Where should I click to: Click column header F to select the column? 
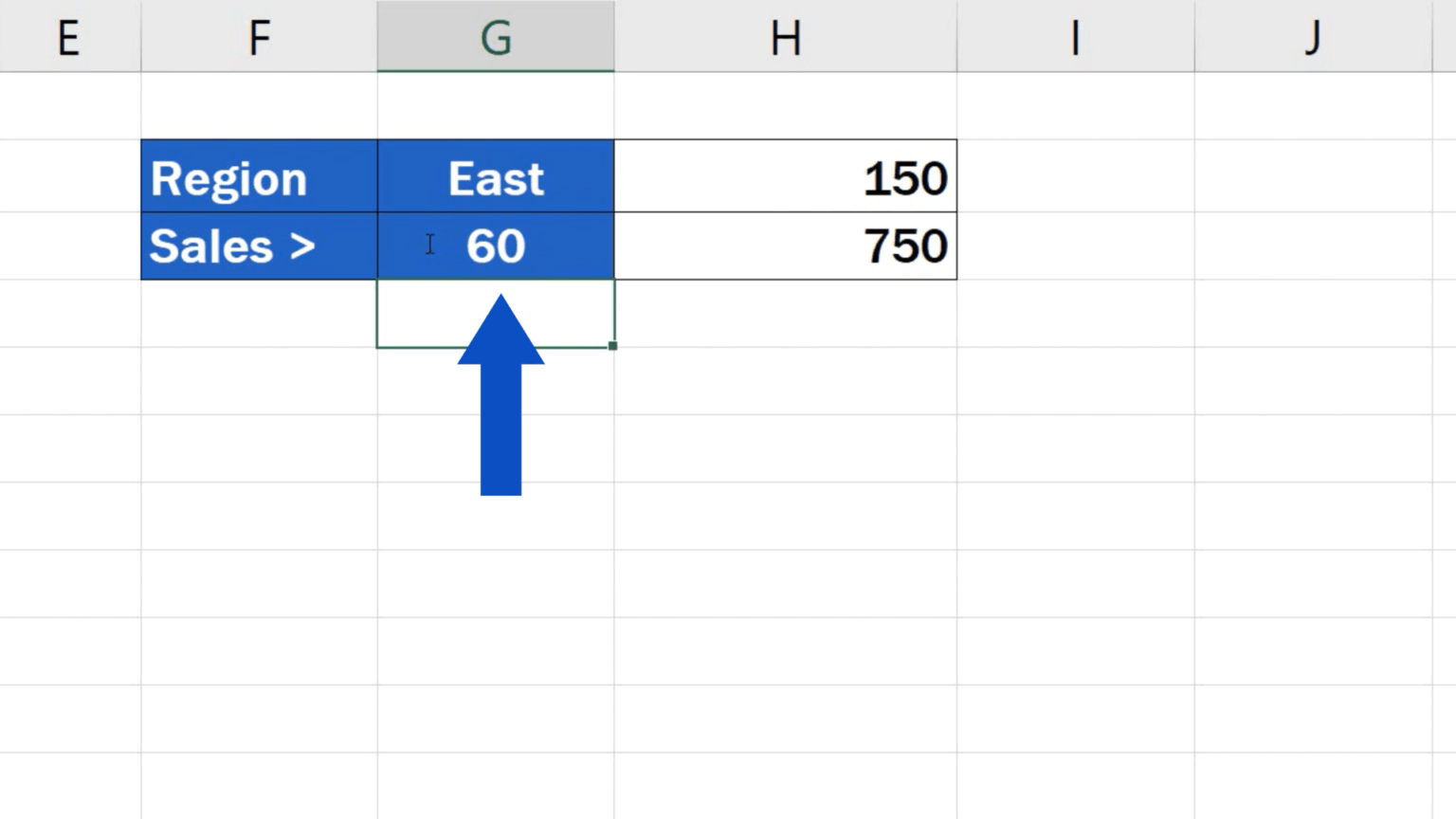(x=258, y=38)
